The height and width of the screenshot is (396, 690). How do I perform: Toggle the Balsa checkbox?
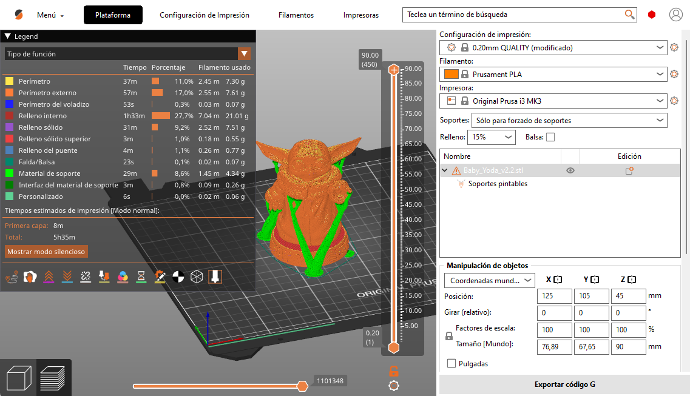[551, 137]
